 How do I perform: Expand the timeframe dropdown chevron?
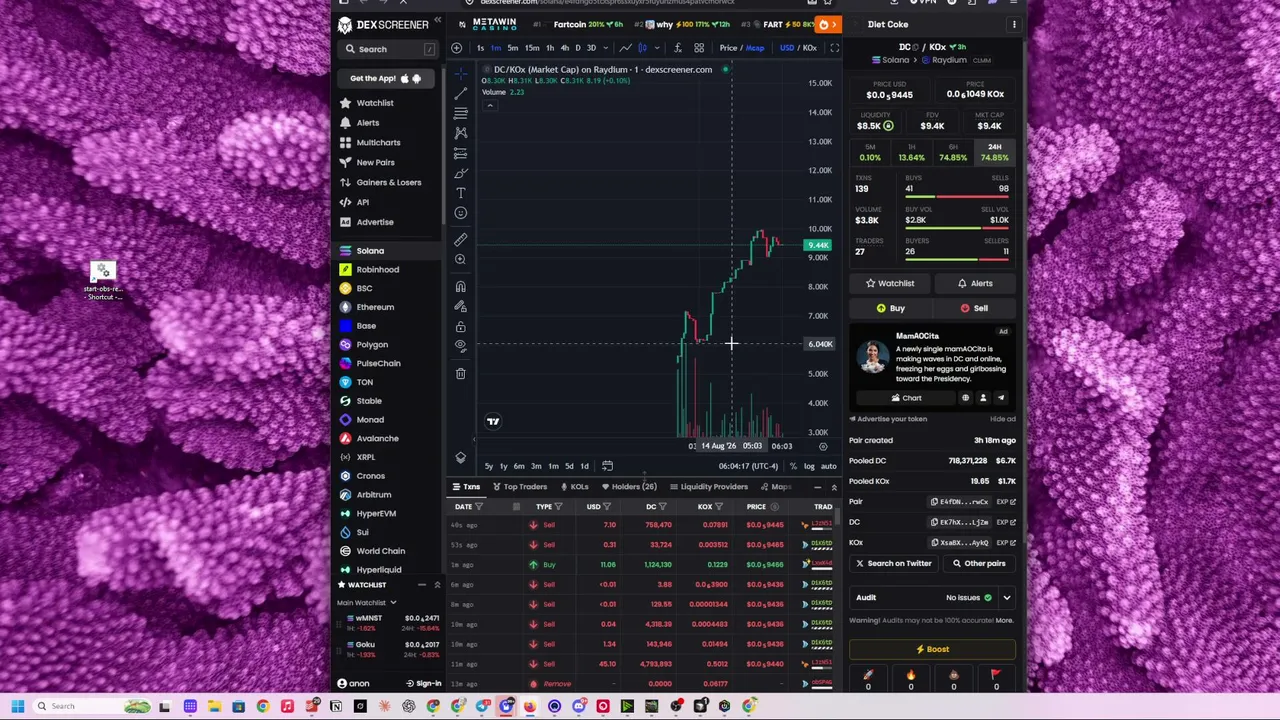point(606,48)
